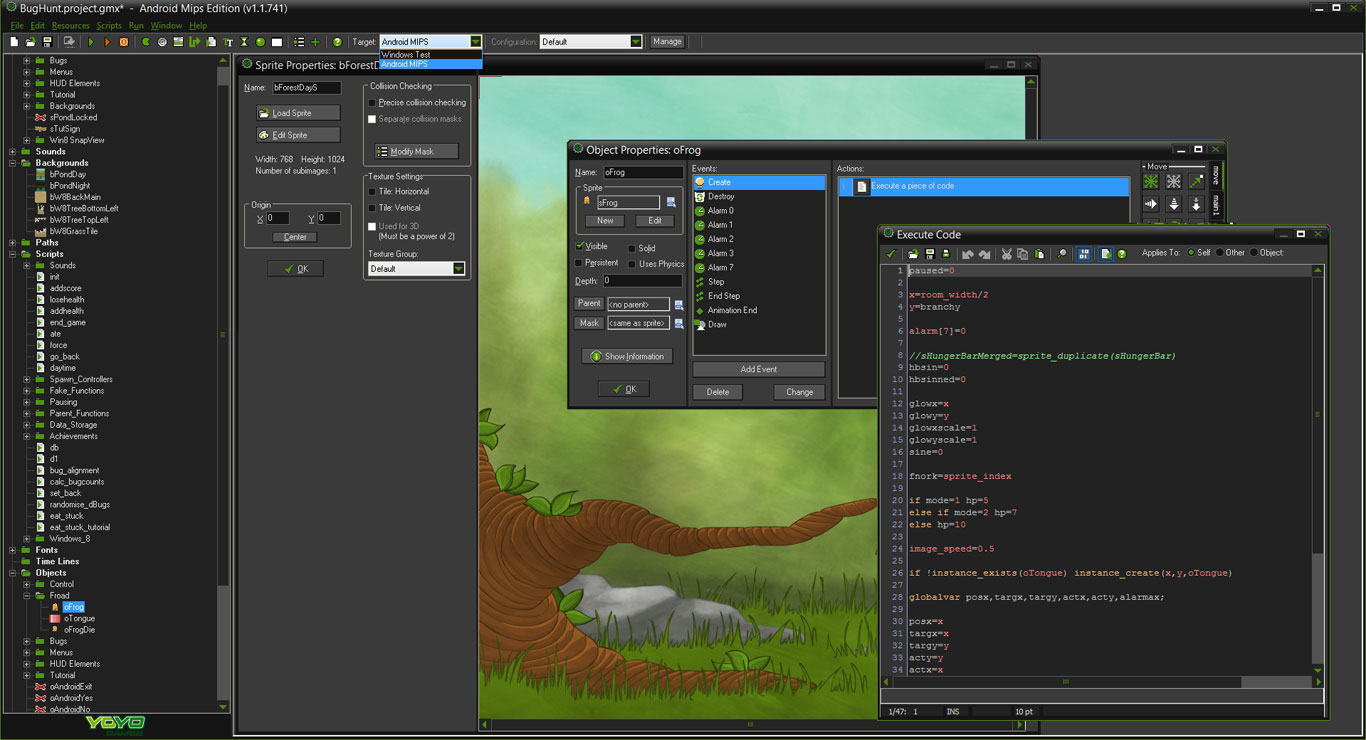Viewport: 1366px width, 740px height.
Task: Open the Resources menu
Action: coord(70,25)
